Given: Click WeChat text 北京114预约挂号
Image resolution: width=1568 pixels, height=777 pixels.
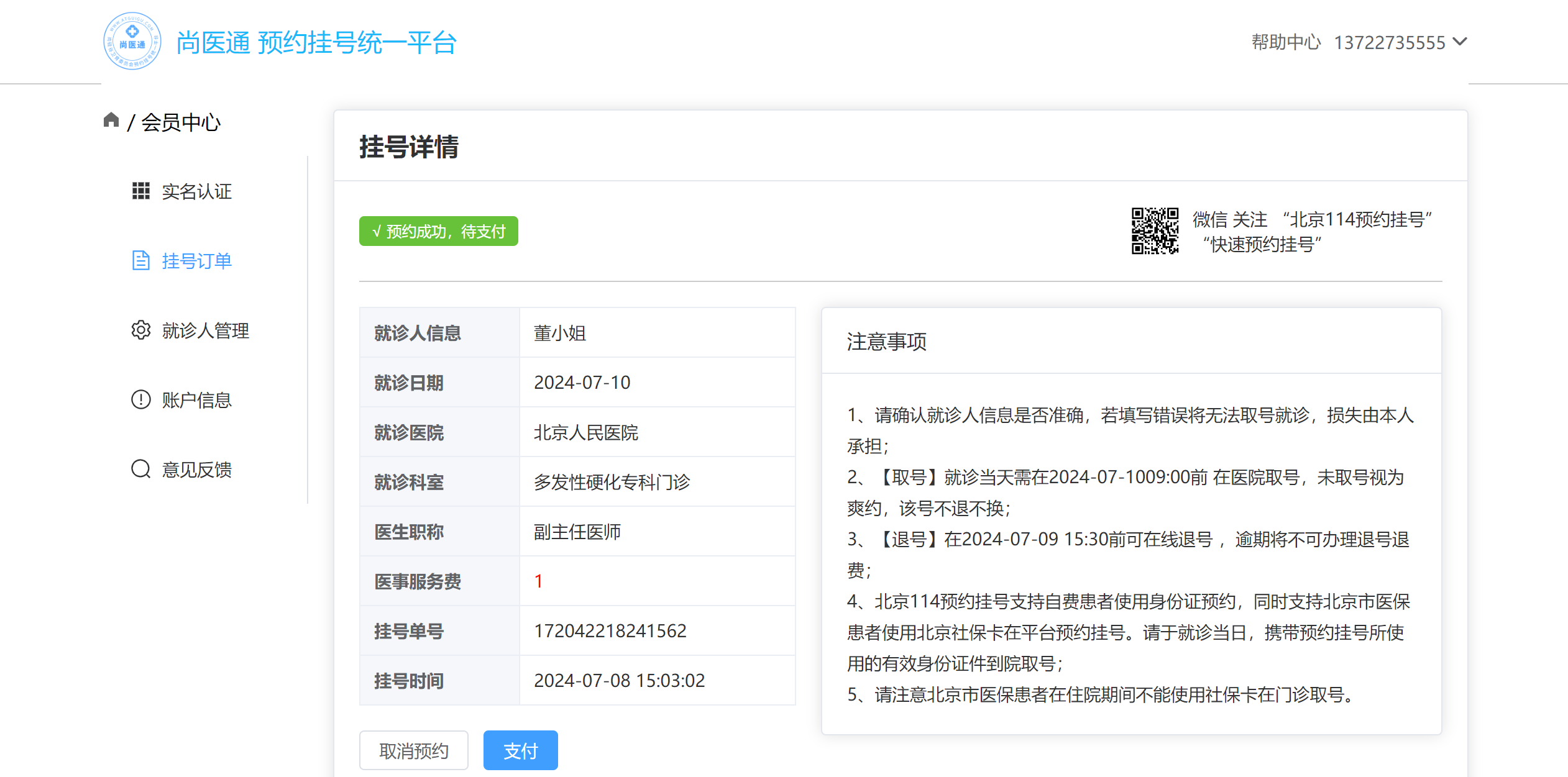Looking at the screenshot, I should point(1357,219).
